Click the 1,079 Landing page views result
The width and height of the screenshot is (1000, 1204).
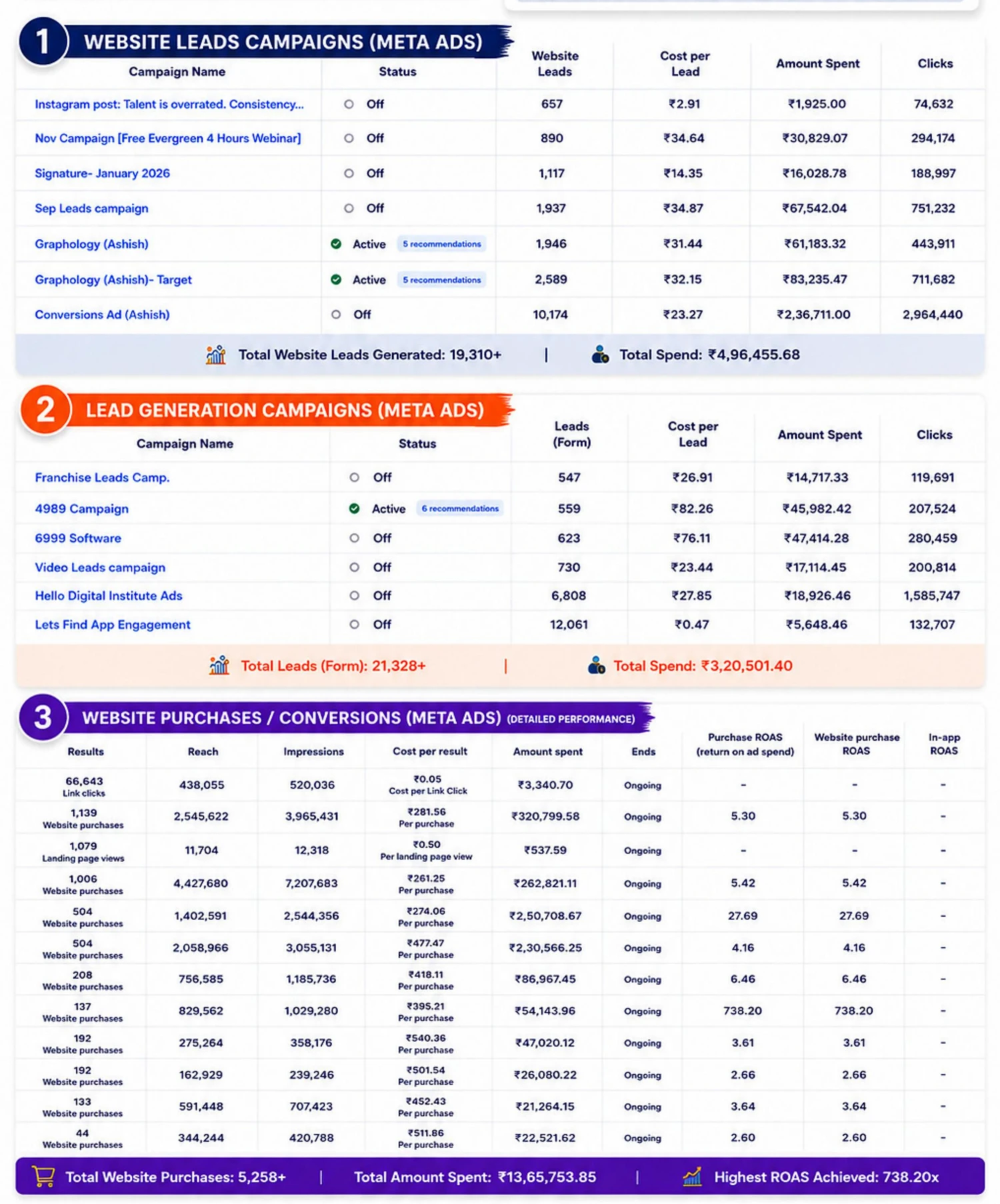(83, 851)
